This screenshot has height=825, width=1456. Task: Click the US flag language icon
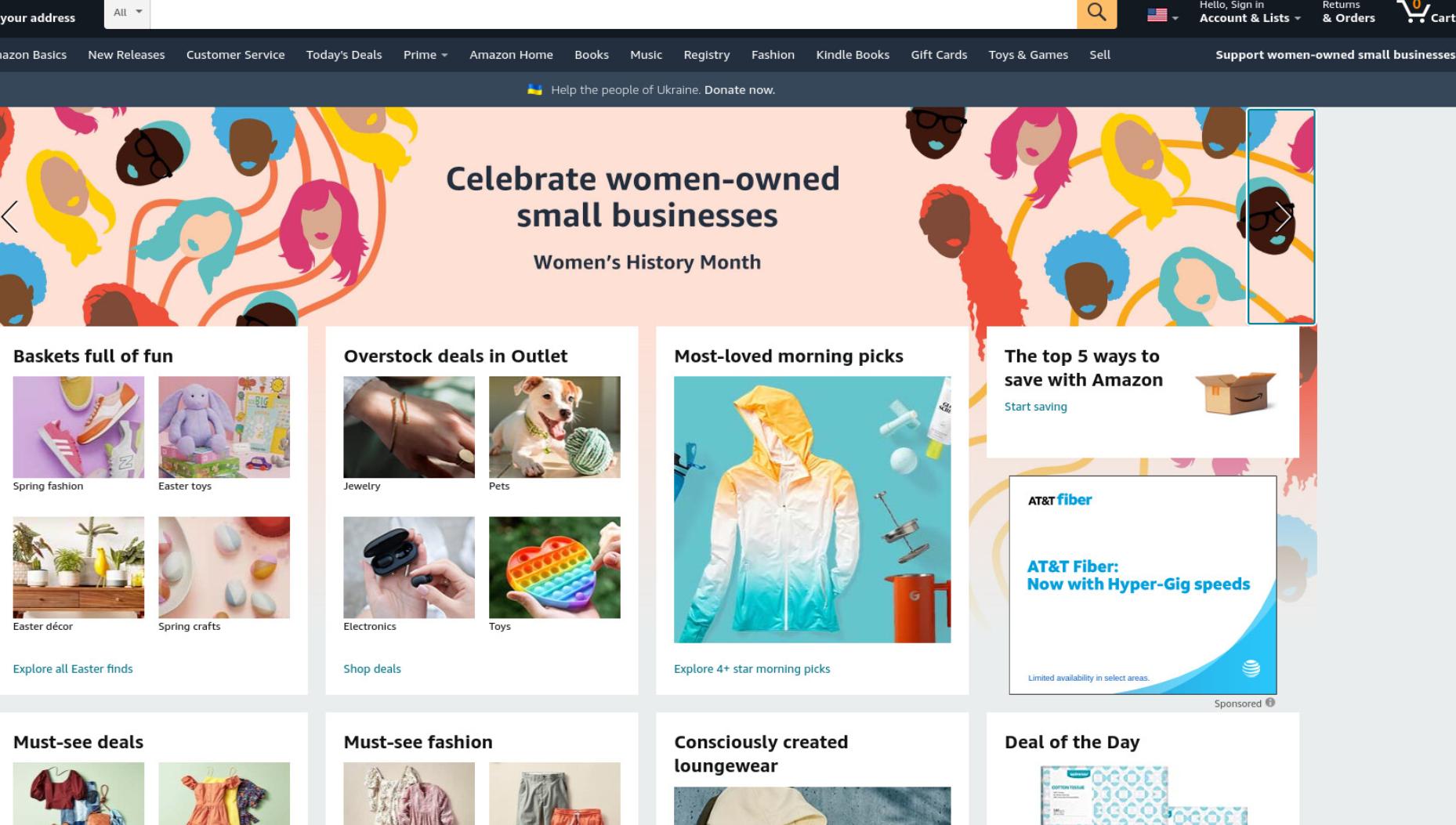tap(1157, 15)
